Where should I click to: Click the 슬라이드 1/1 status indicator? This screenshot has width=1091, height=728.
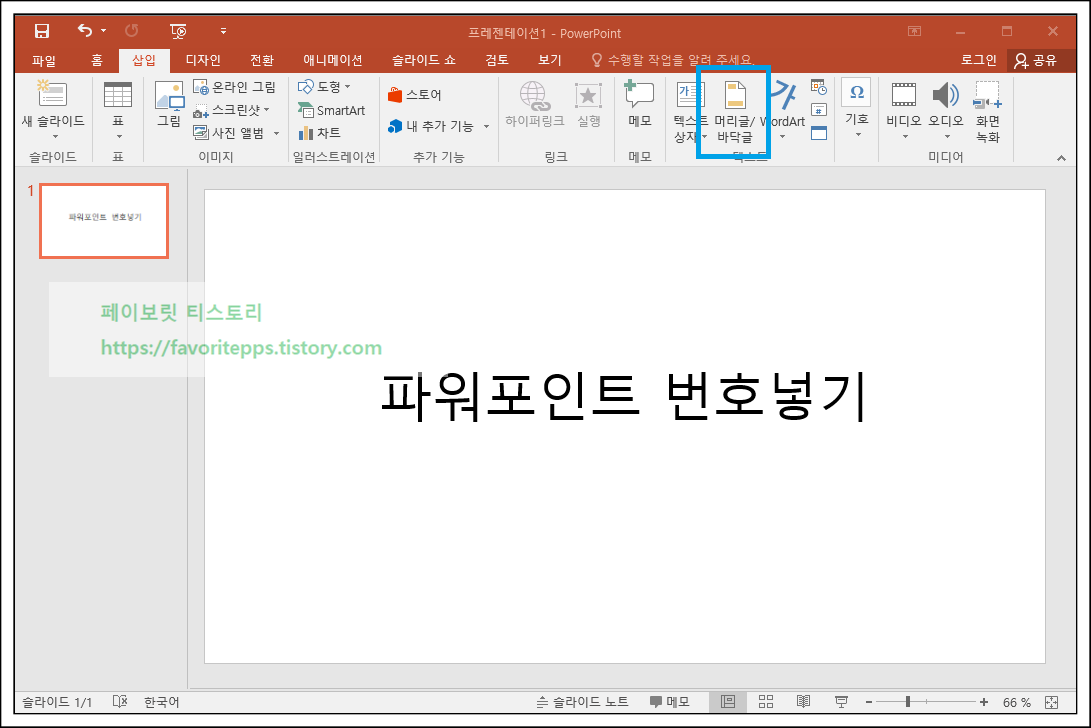(x=57, y=702)
